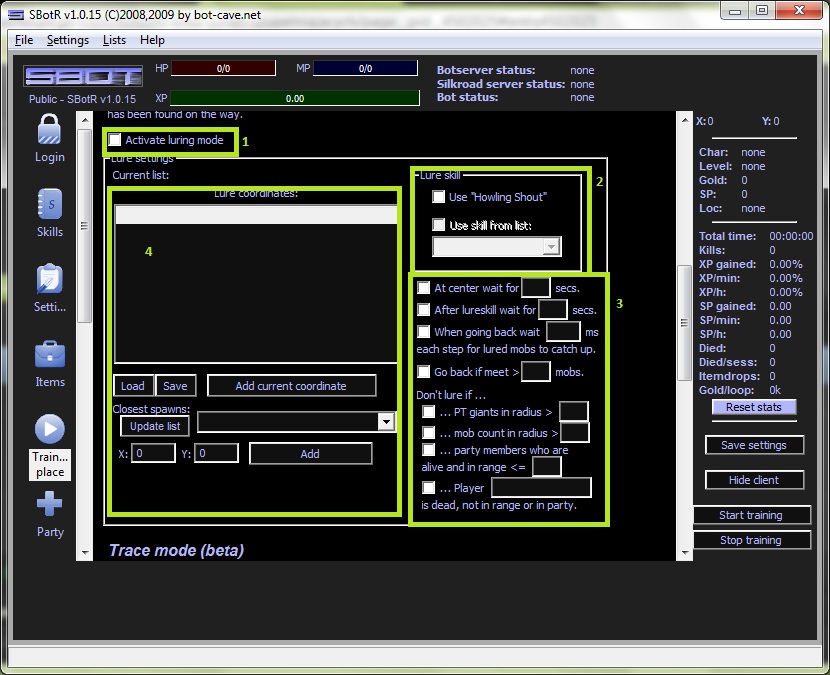Toggle At center wait for checkbox
This screenshot has height=675, width=830.
tap(423, 287)
